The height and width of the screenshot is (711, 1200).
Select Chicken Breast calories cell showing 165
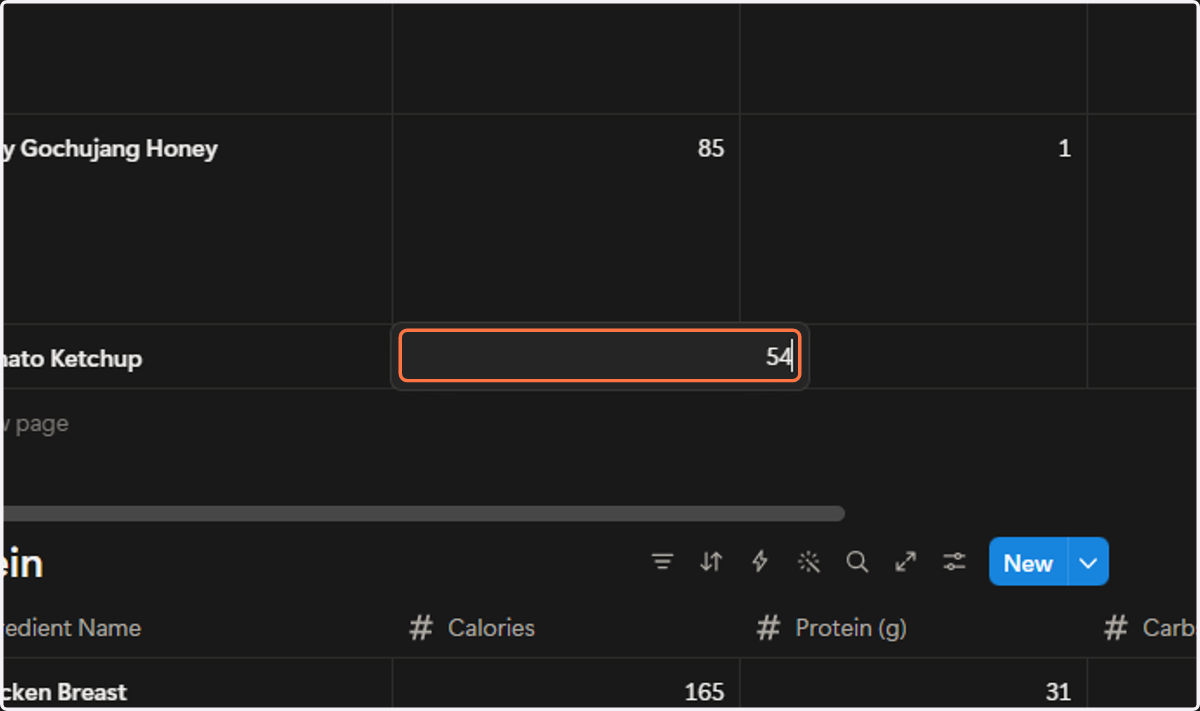pyautogui.click(x=566, y=684)
